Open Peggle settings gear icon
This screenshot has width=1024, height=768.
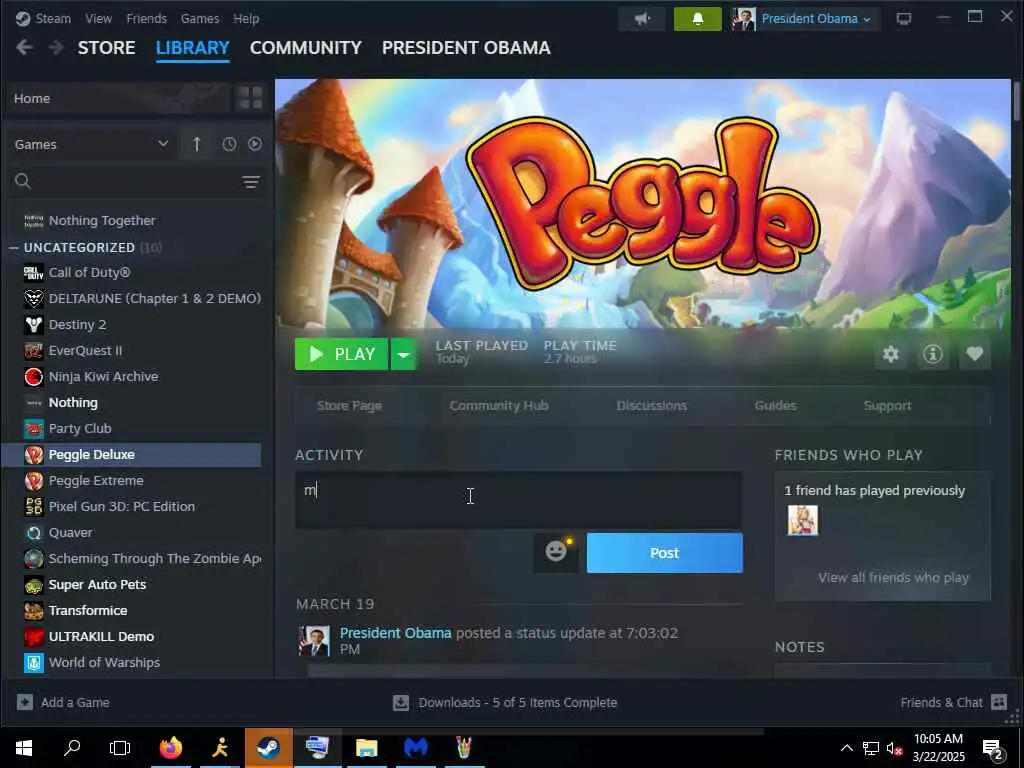point(891,354)
